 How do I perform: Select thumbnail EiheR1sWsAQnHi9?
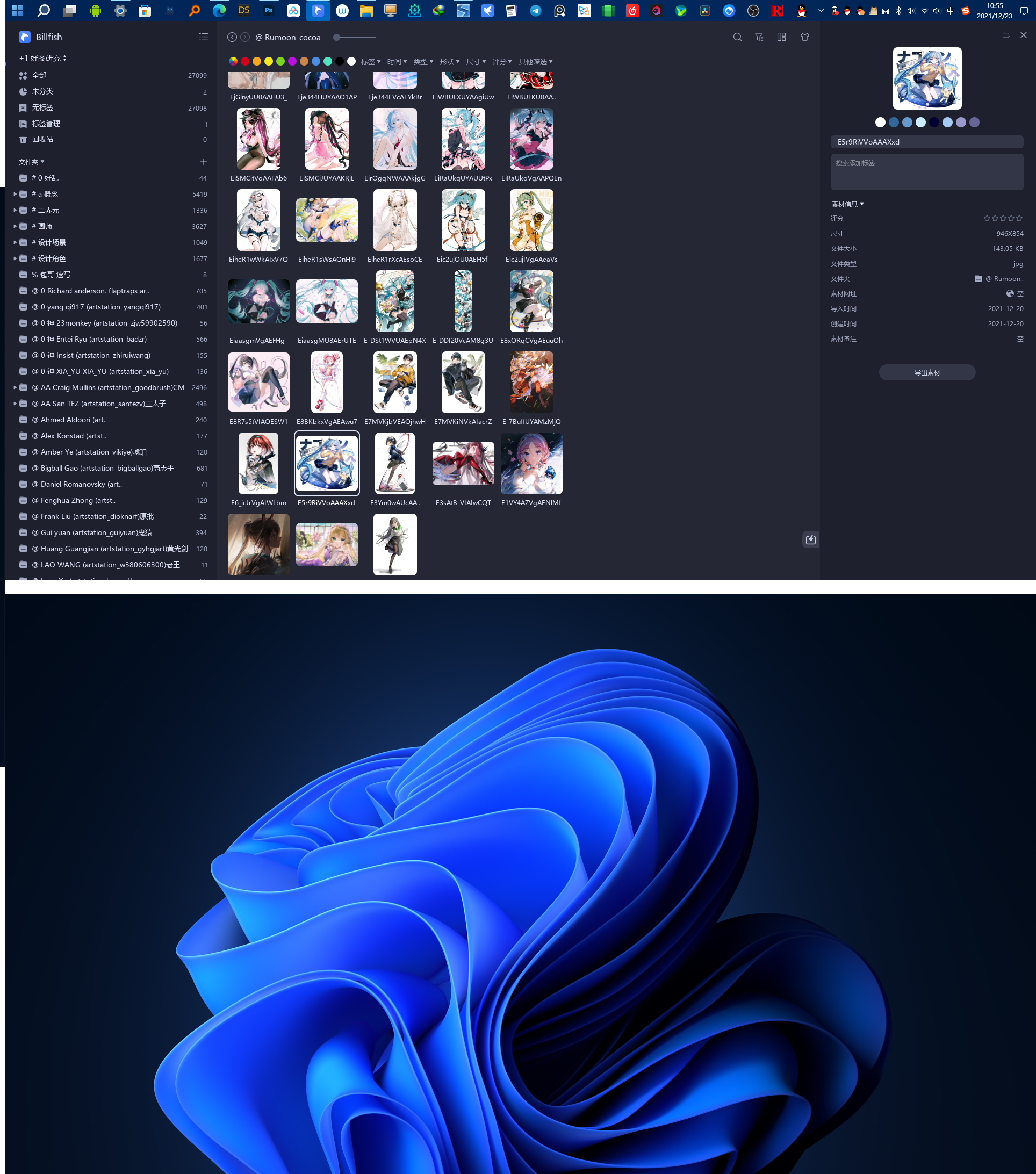coord(327,220)
